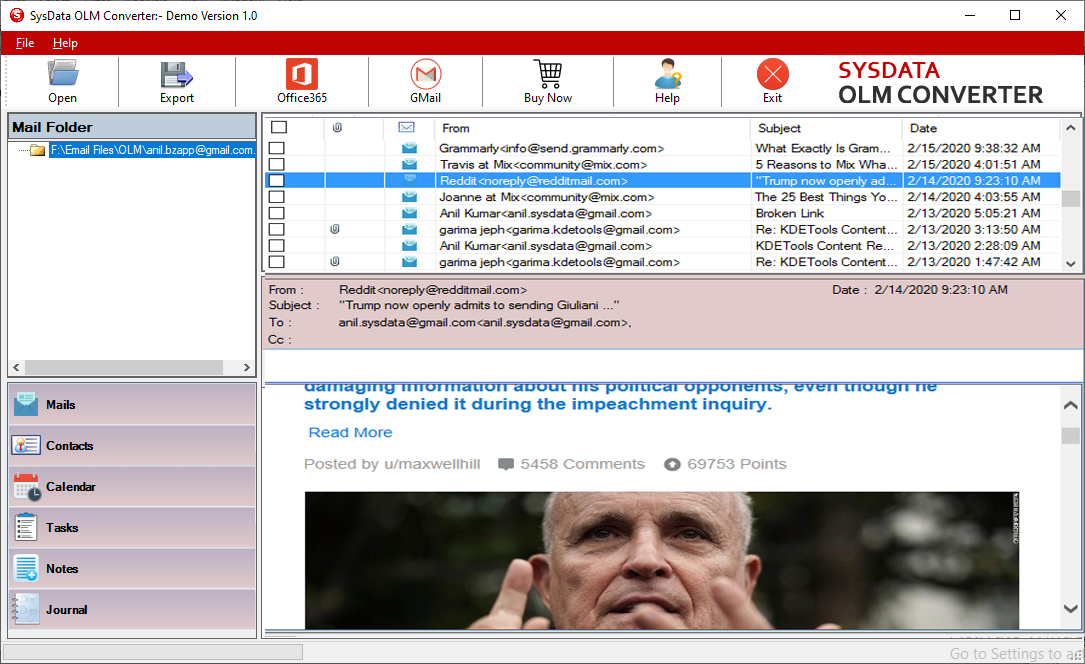Check the Broken Link email checkbox
The height and width of the screenshot is (664, 1085).
point(277,213)
